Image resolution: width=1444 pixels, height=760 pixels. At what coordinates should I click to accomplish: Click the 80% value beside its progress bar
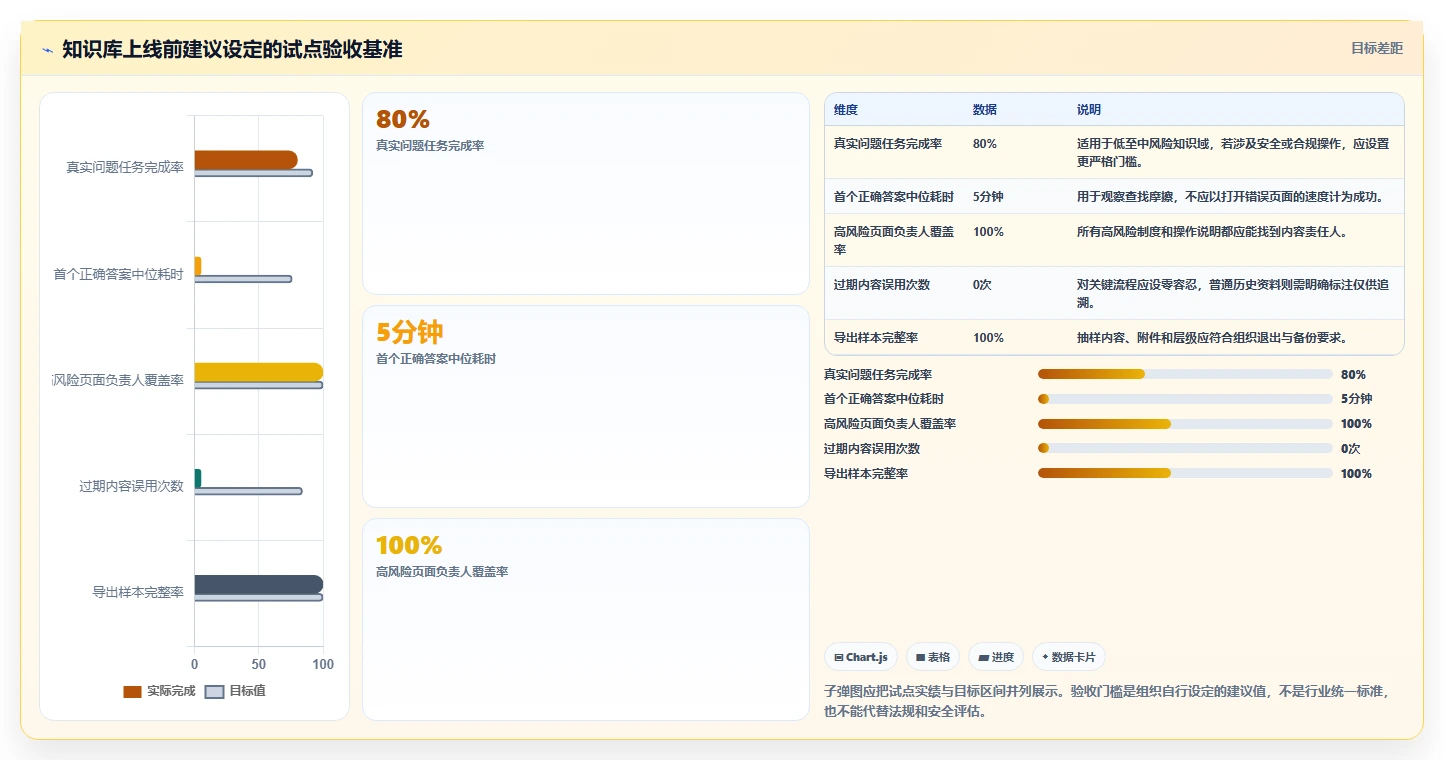click(x=1353, y=374)
